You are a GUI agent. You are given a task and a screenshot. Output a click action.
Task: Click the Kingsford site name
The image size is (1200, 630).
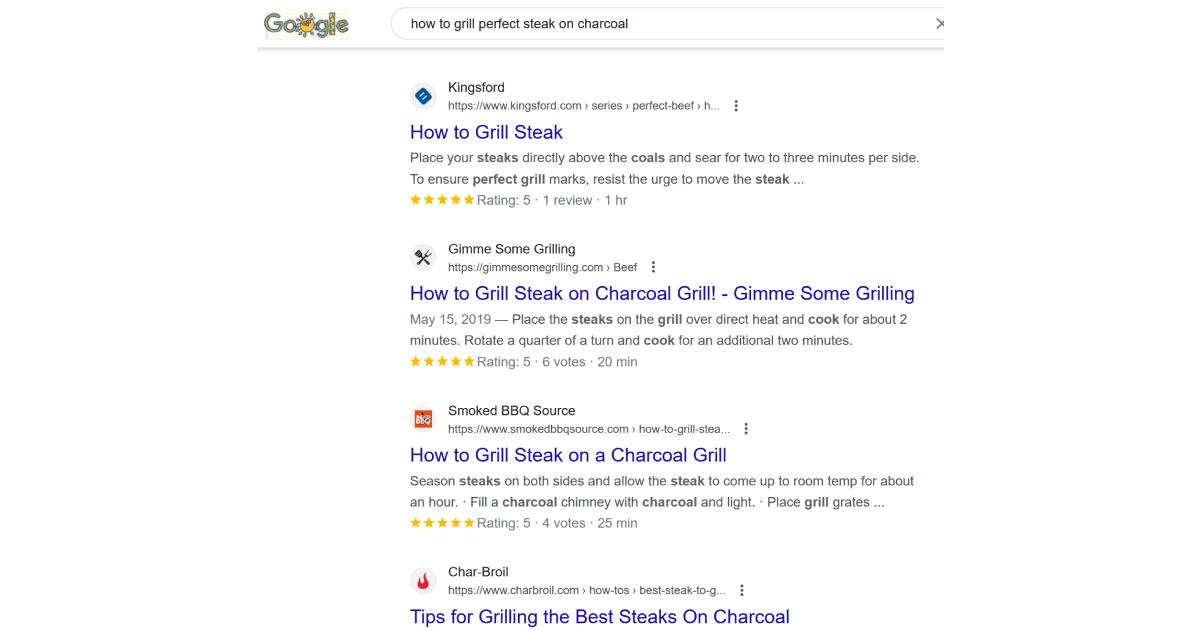476,87
